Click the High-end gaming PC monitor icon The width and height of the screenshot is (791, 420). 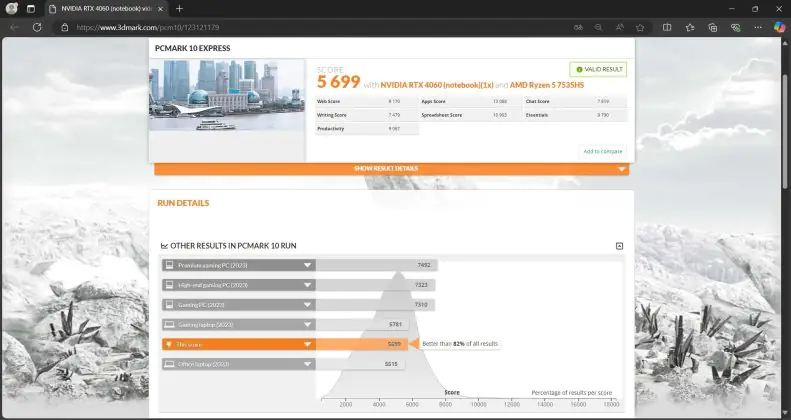(170, 285)
